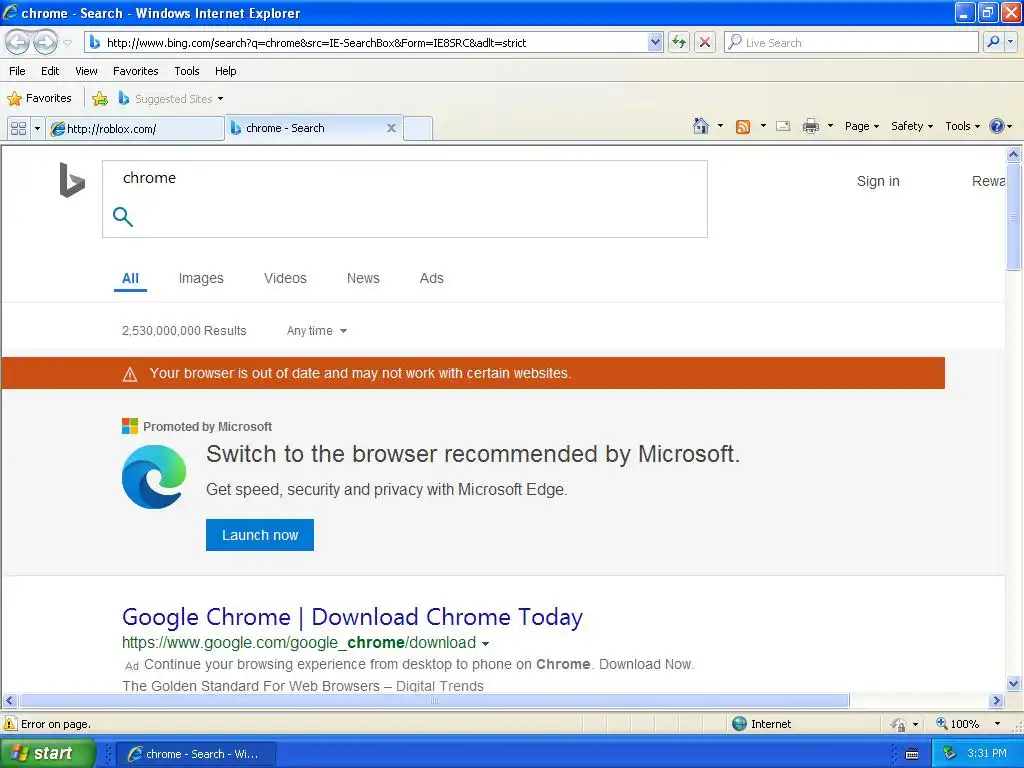Go to Home page icon
Viewport: 1024px width, 768px height.
pos(701,126)
